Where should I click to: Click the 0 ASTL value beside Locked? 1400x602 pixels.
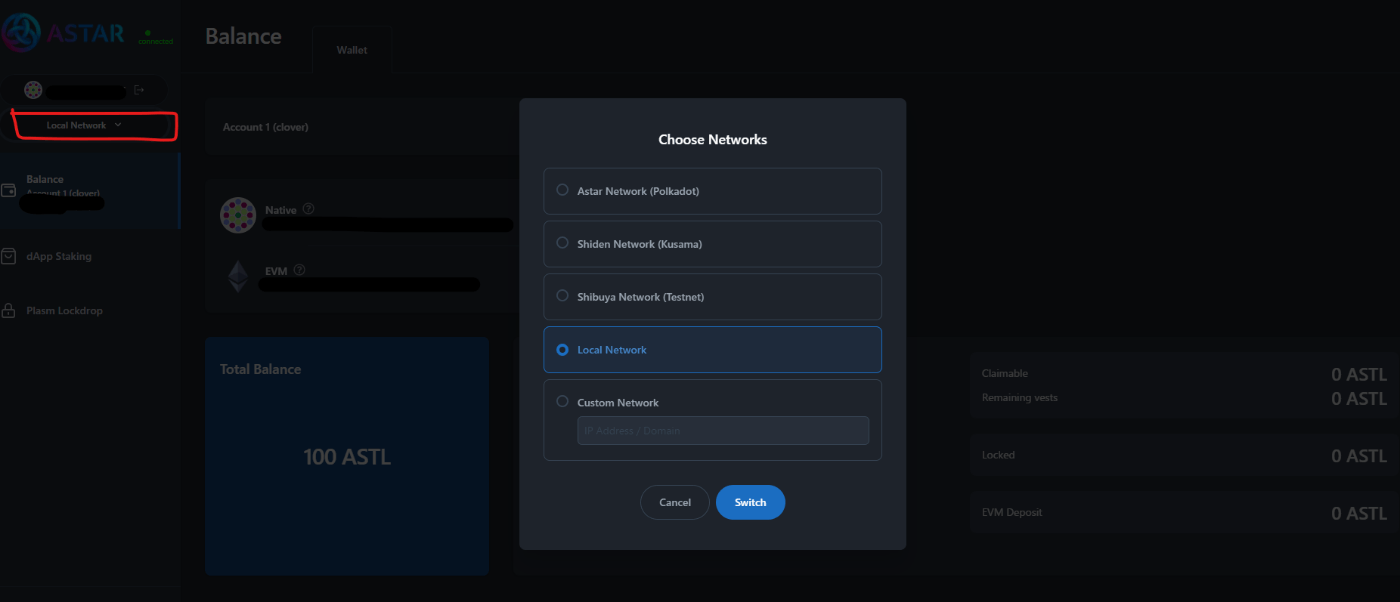click(x=1359, y=456)
